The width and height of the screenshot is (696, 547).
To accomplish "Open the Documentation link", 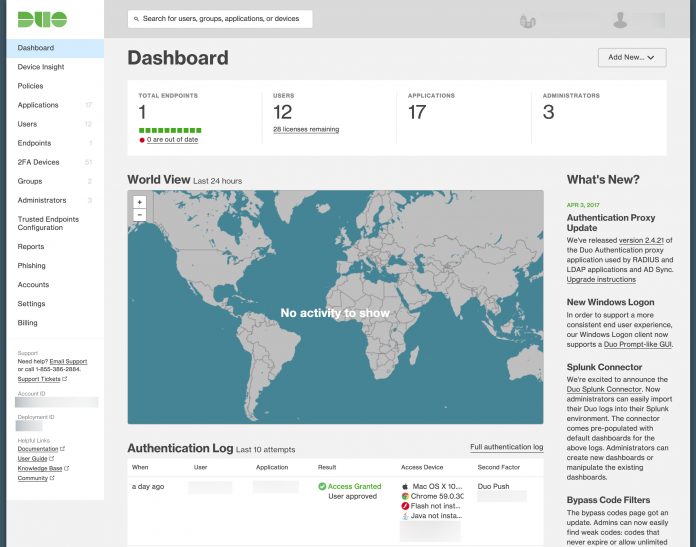I will tap(38, 449).
